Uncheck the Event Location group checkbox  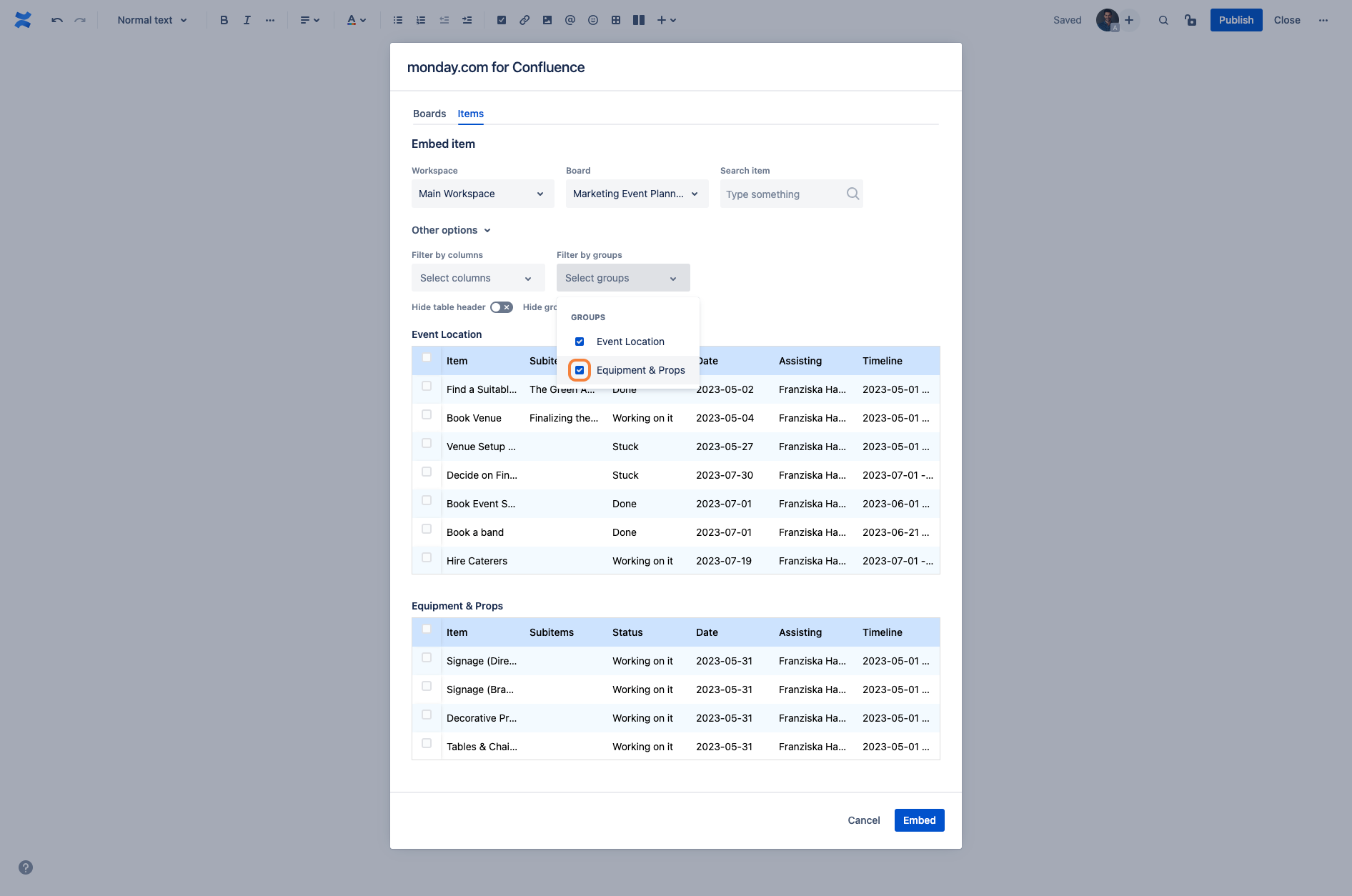click(580, 342)
